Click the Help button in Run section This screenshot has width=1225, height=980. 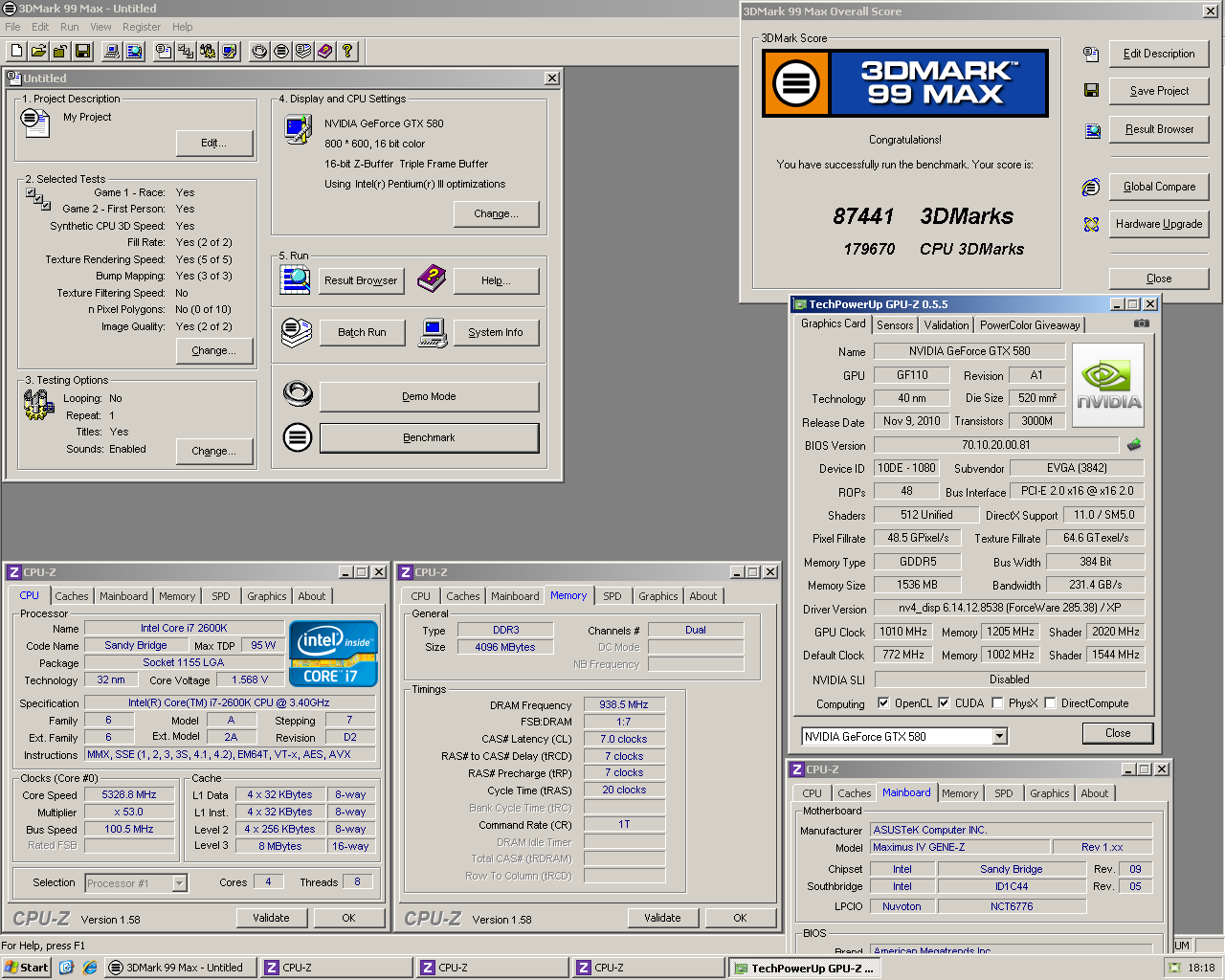tap(496, 281)
